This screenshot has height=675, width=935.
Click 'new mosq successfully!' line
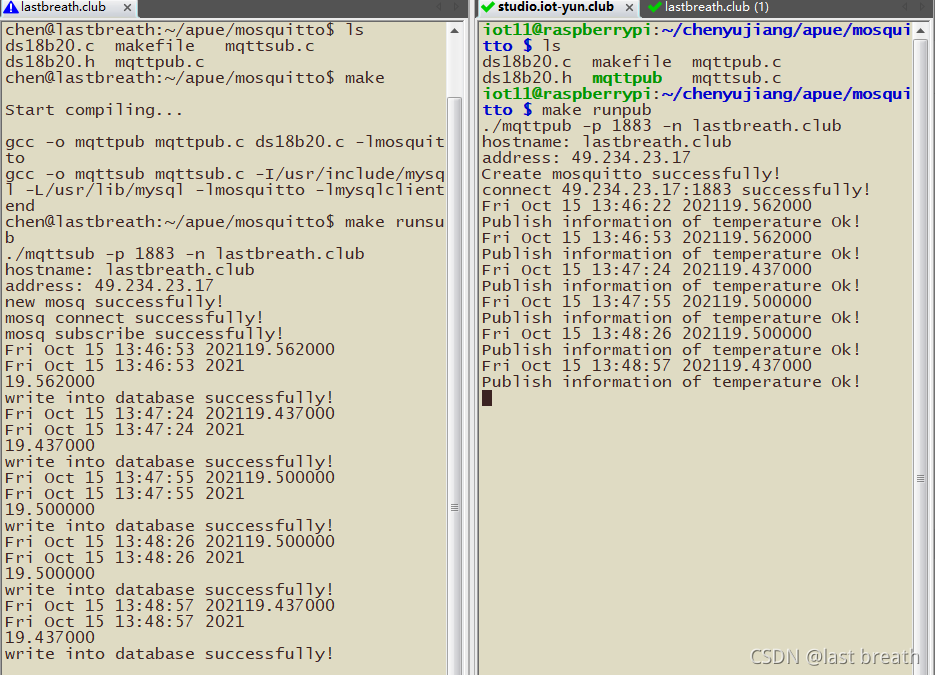click(x=114, y=302)
